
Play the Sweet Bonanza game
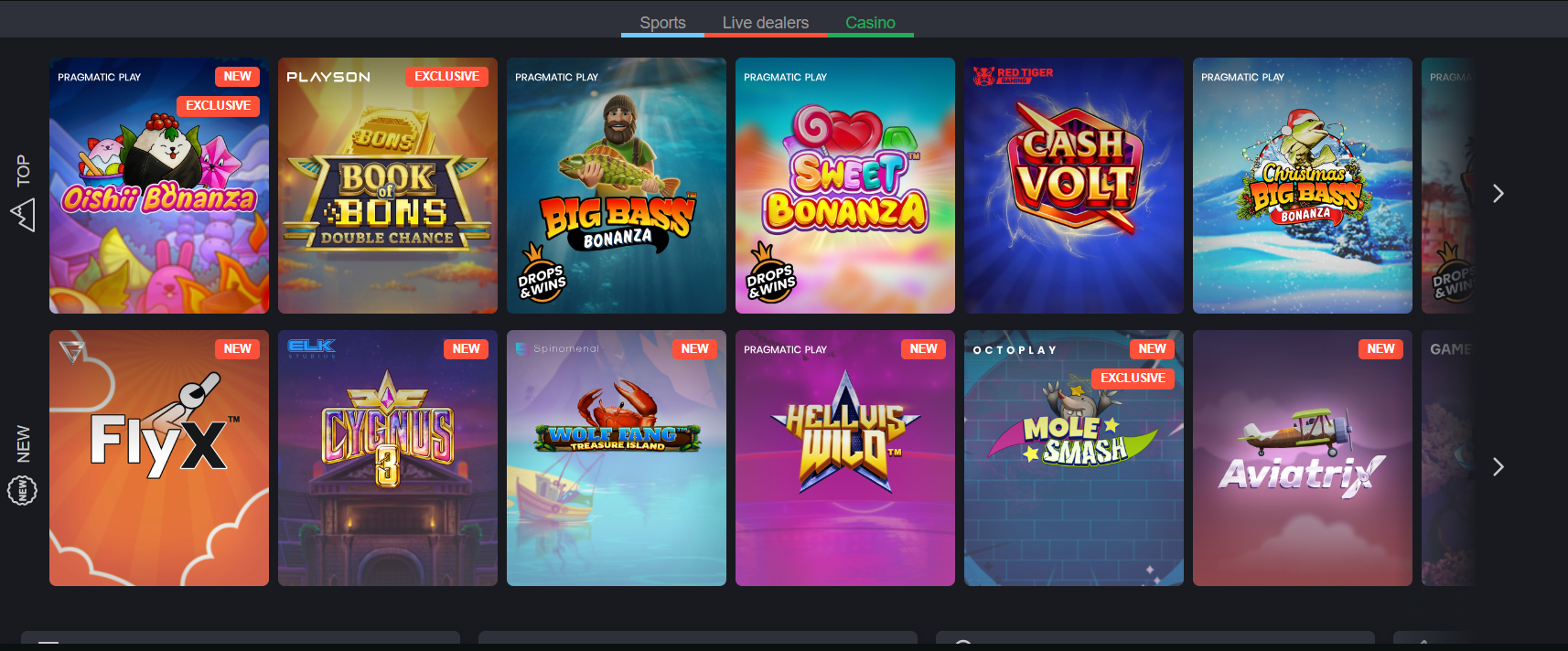pyautogui.click(x=845, y=186)
